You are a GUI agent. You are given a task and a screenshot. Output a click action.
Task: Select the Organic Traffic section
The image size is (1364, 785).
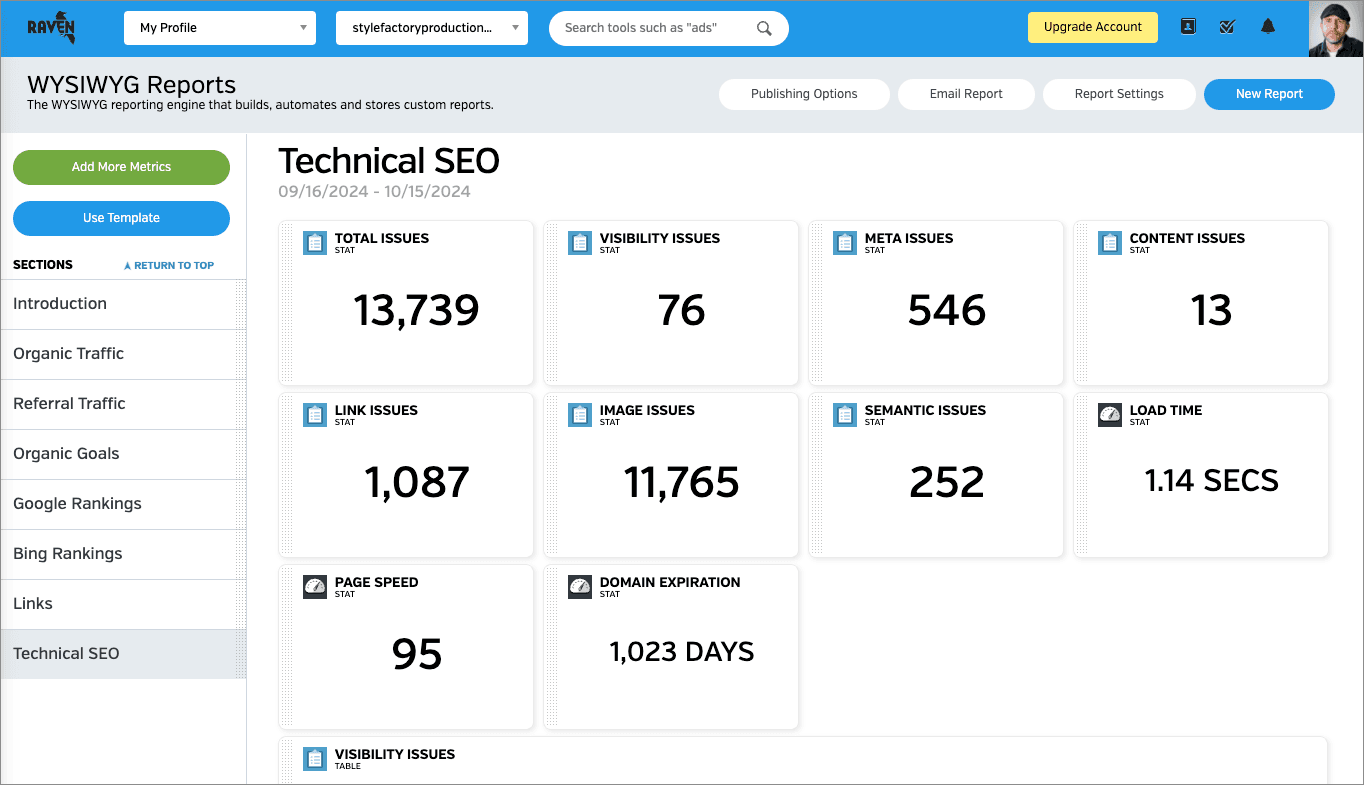point(68,353)
